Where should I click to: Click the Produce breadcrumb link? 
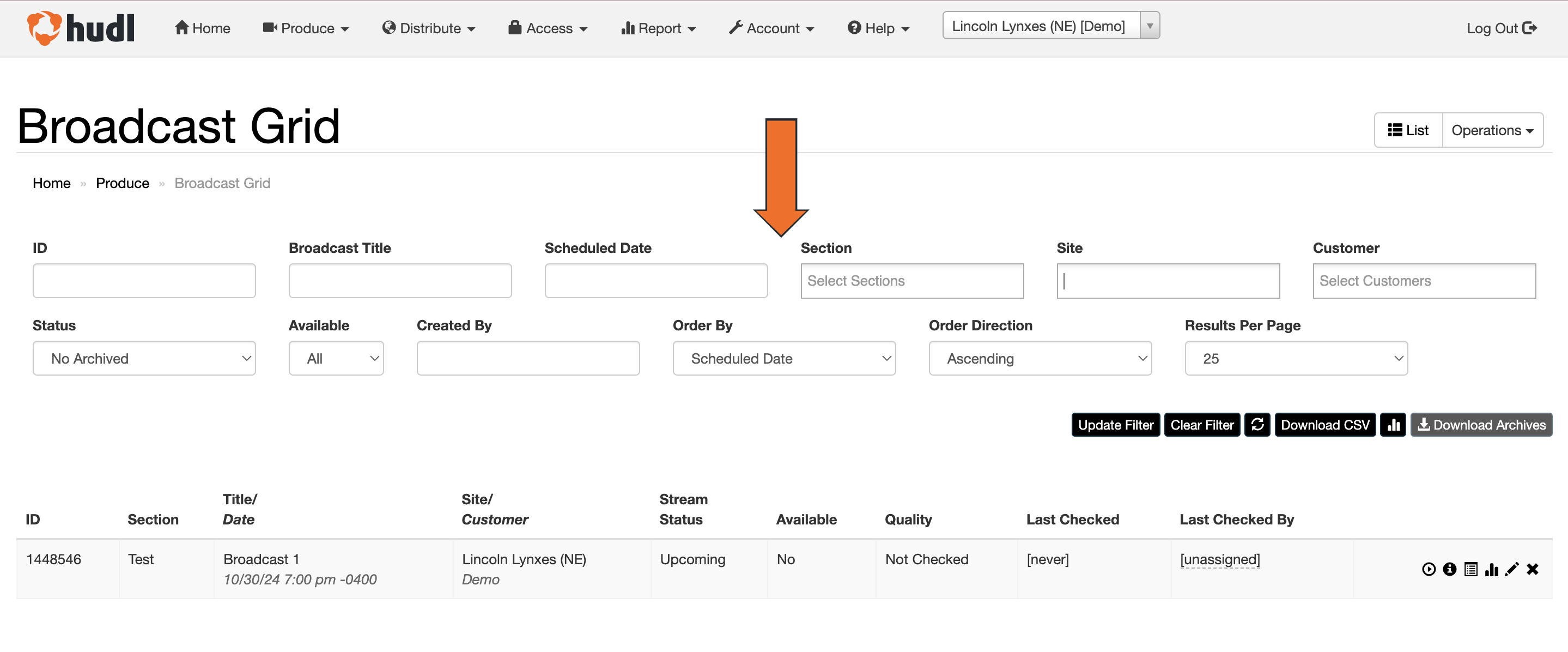[x=123, y=183]
